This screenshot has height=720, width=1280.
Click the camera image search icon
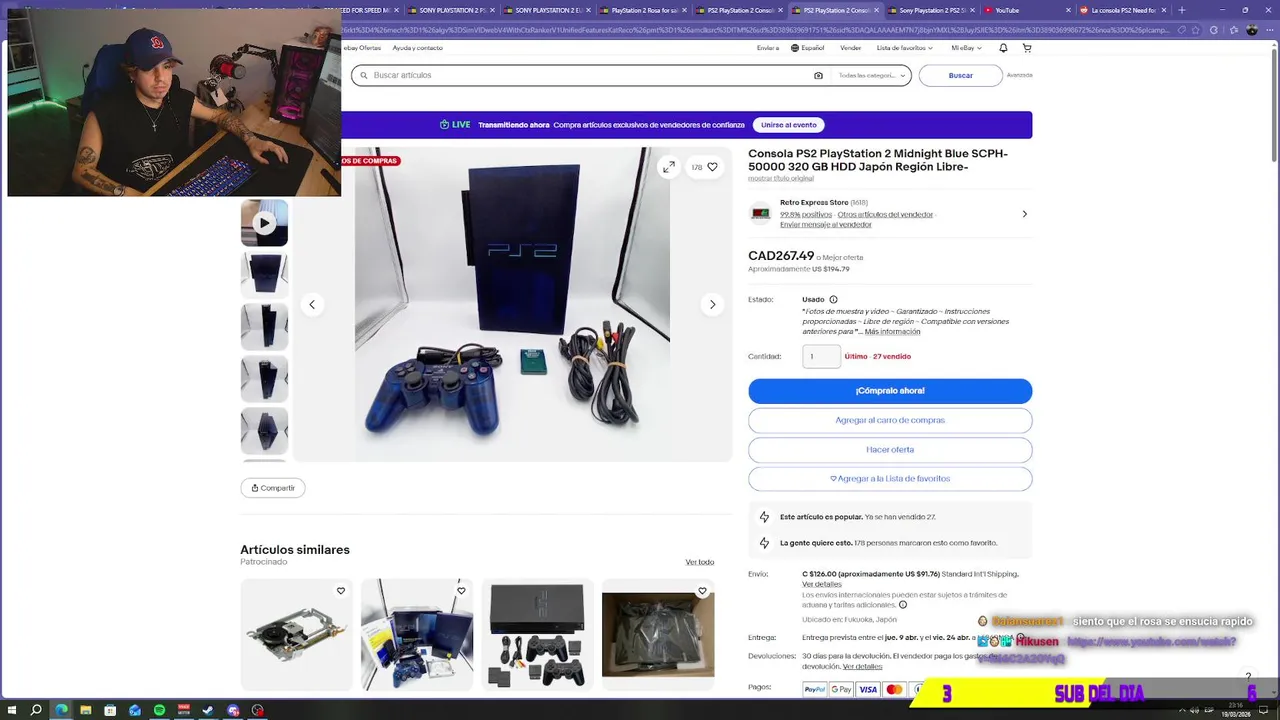tap(818, 75)
